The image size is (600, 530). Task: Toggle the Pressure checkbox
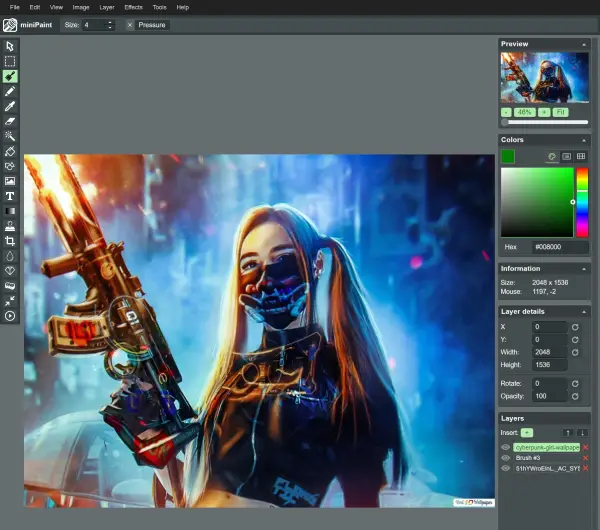point(130,25)
